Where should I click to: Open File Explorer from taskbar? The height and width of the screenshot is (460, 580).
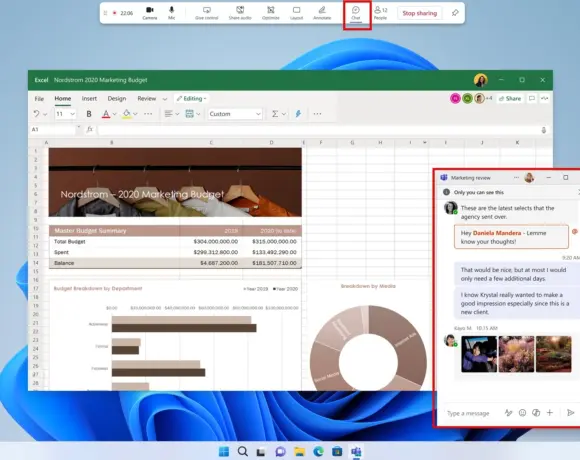pos(299,451)
